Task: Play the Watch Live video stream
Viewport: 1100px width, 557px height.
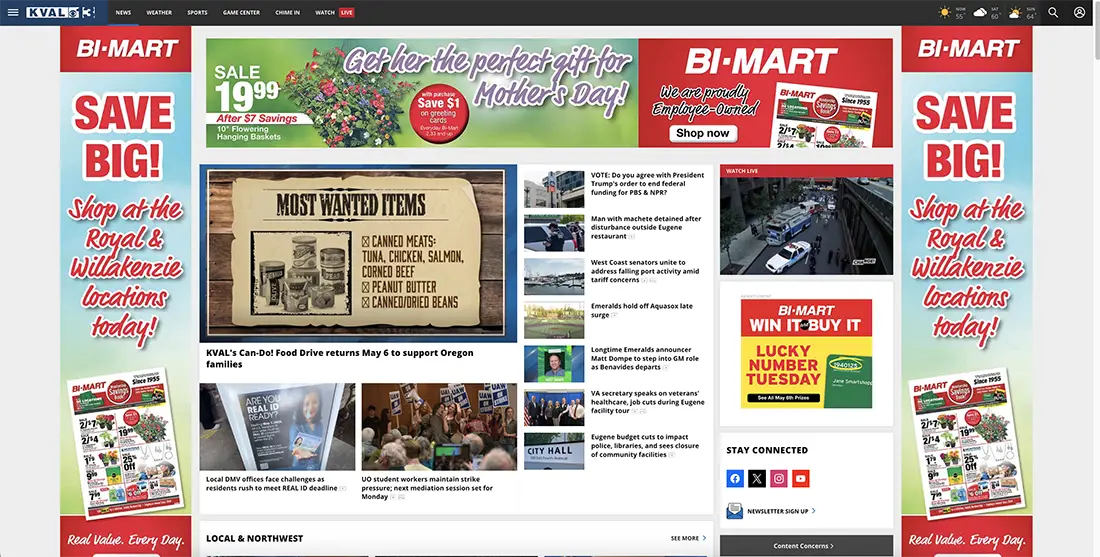Action: point(806,226)
